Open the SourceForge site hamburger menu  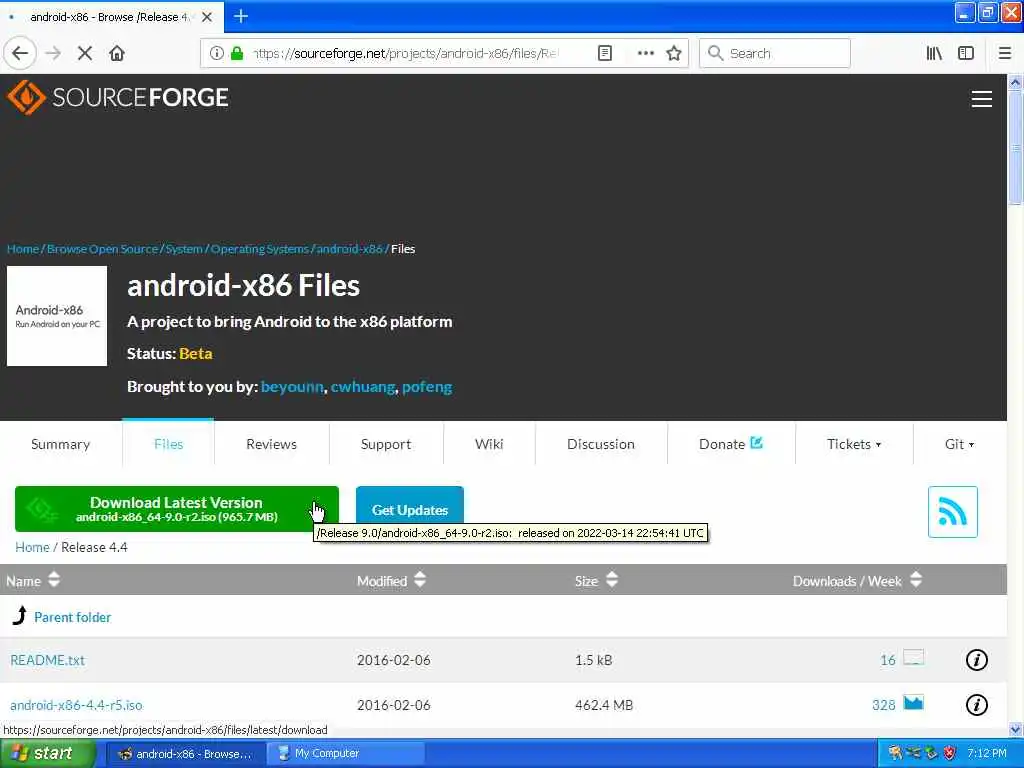[x=982, y=99]
